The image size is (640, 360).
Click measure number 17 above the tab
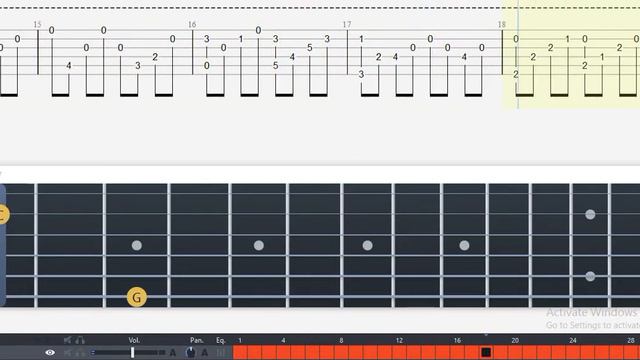coord(347,24)
